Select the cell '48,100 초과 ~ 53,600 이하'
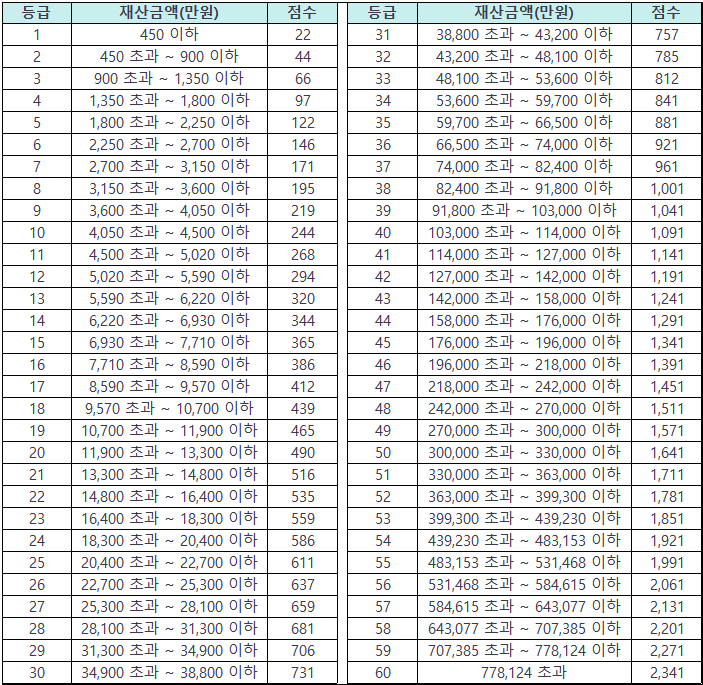Viewport: 703px width, 685px height. click(x=524, y=78)
